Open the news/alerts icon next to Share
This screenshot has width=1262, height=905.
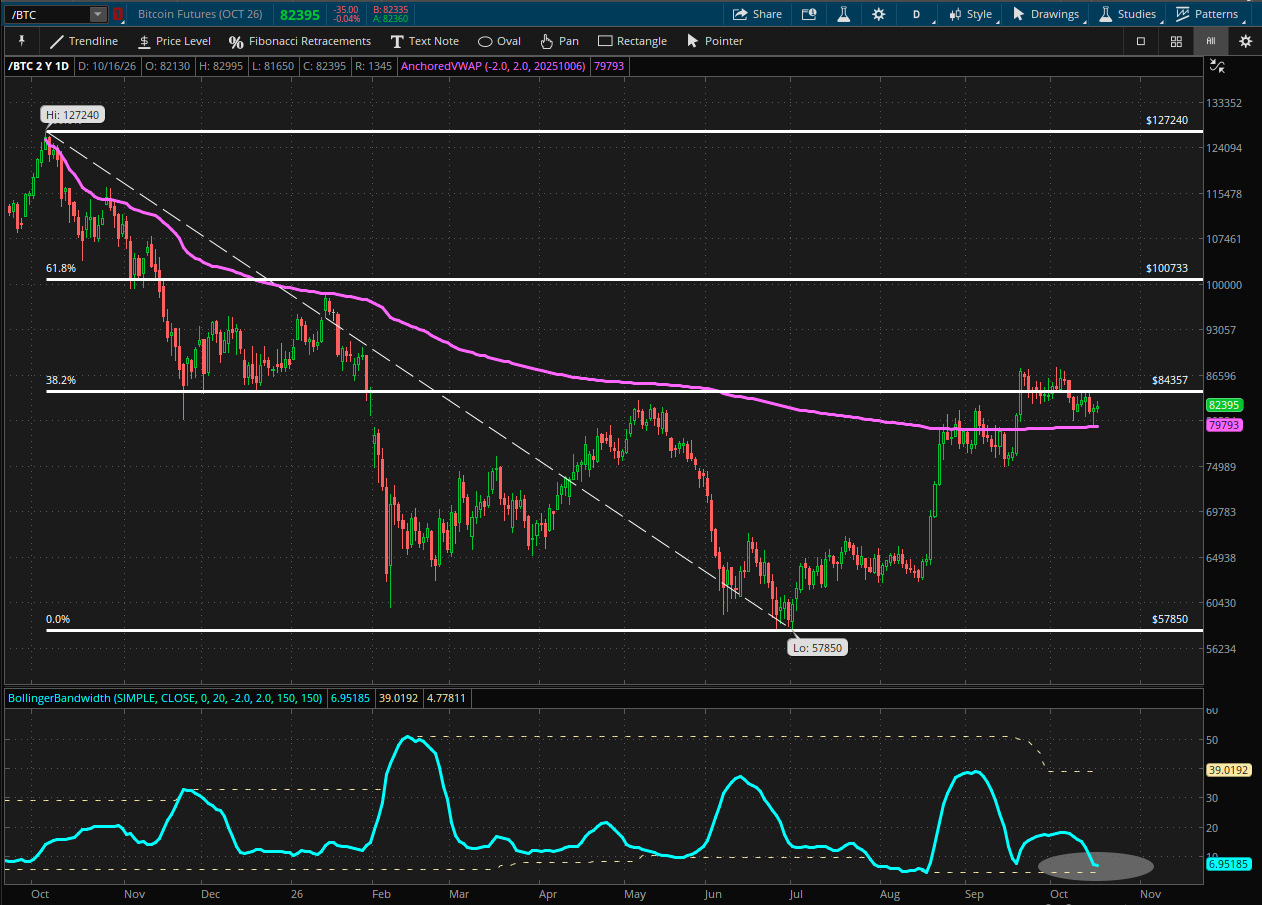[x=809, y=14]
